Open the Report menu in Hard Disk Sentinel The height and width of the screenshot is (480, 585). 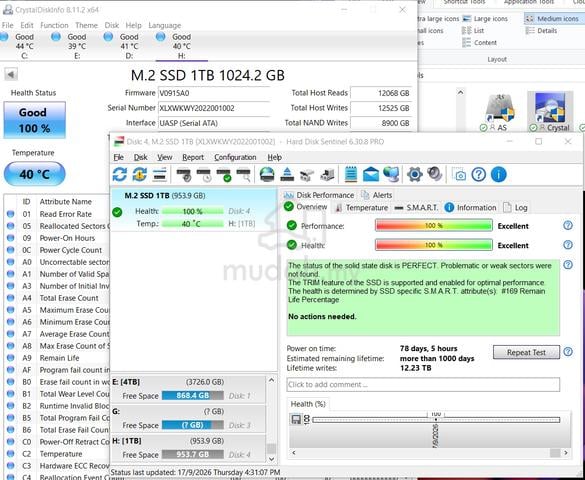(193, 157)
